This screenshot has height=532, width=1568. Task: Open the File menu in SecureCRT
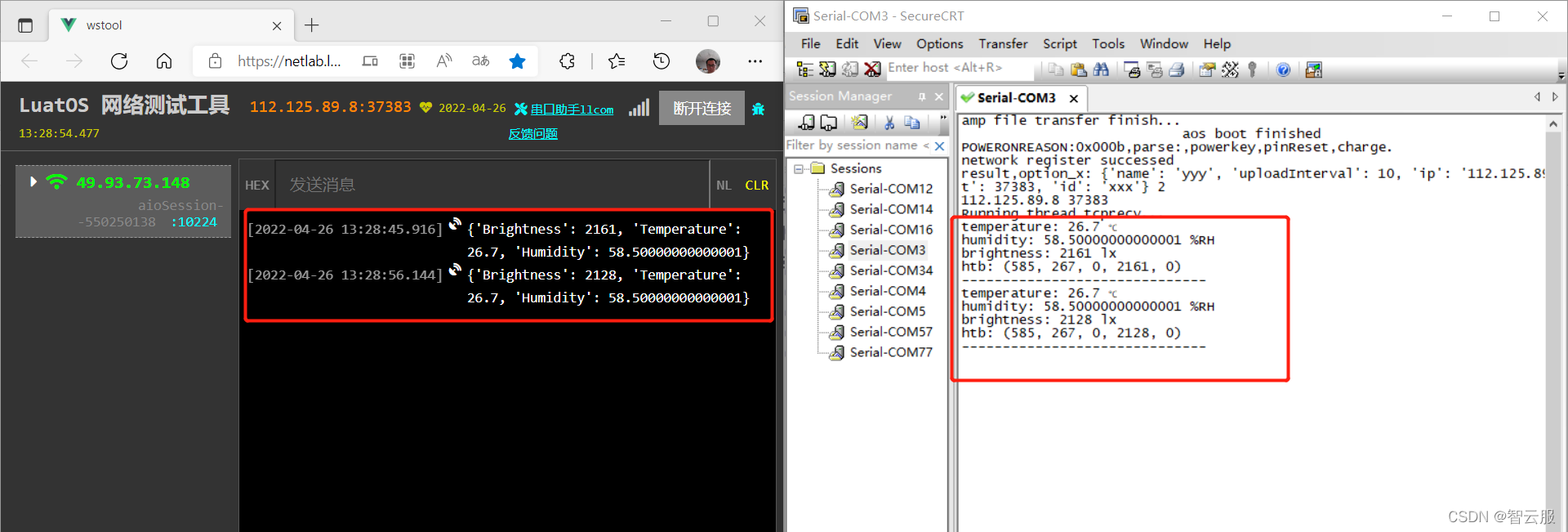point(811,44)
